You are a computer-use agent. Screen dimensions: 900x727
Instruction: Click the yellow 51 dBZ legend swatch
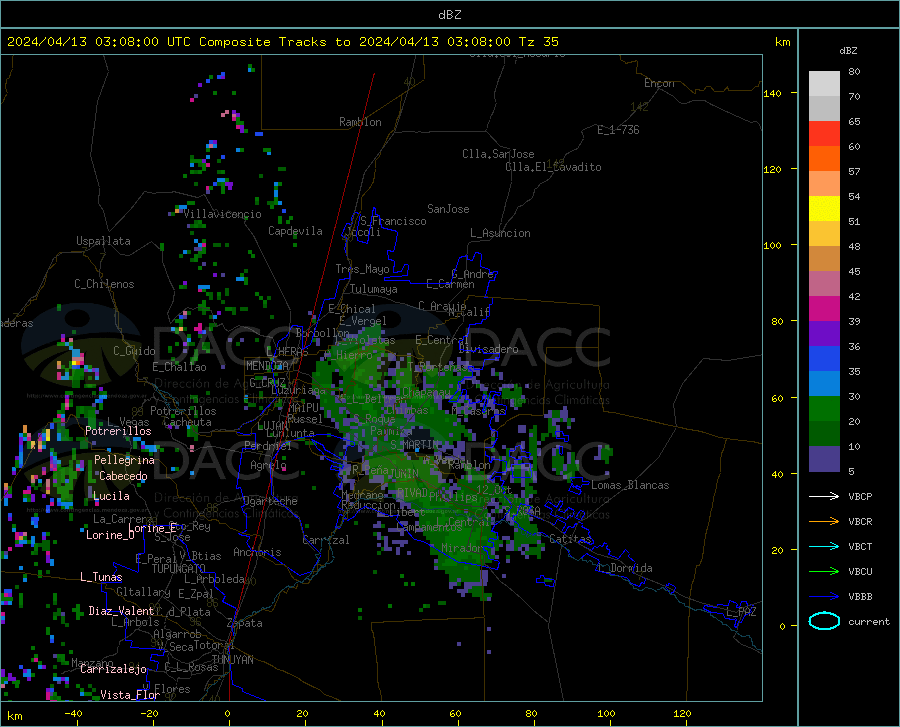pos(824,209)
